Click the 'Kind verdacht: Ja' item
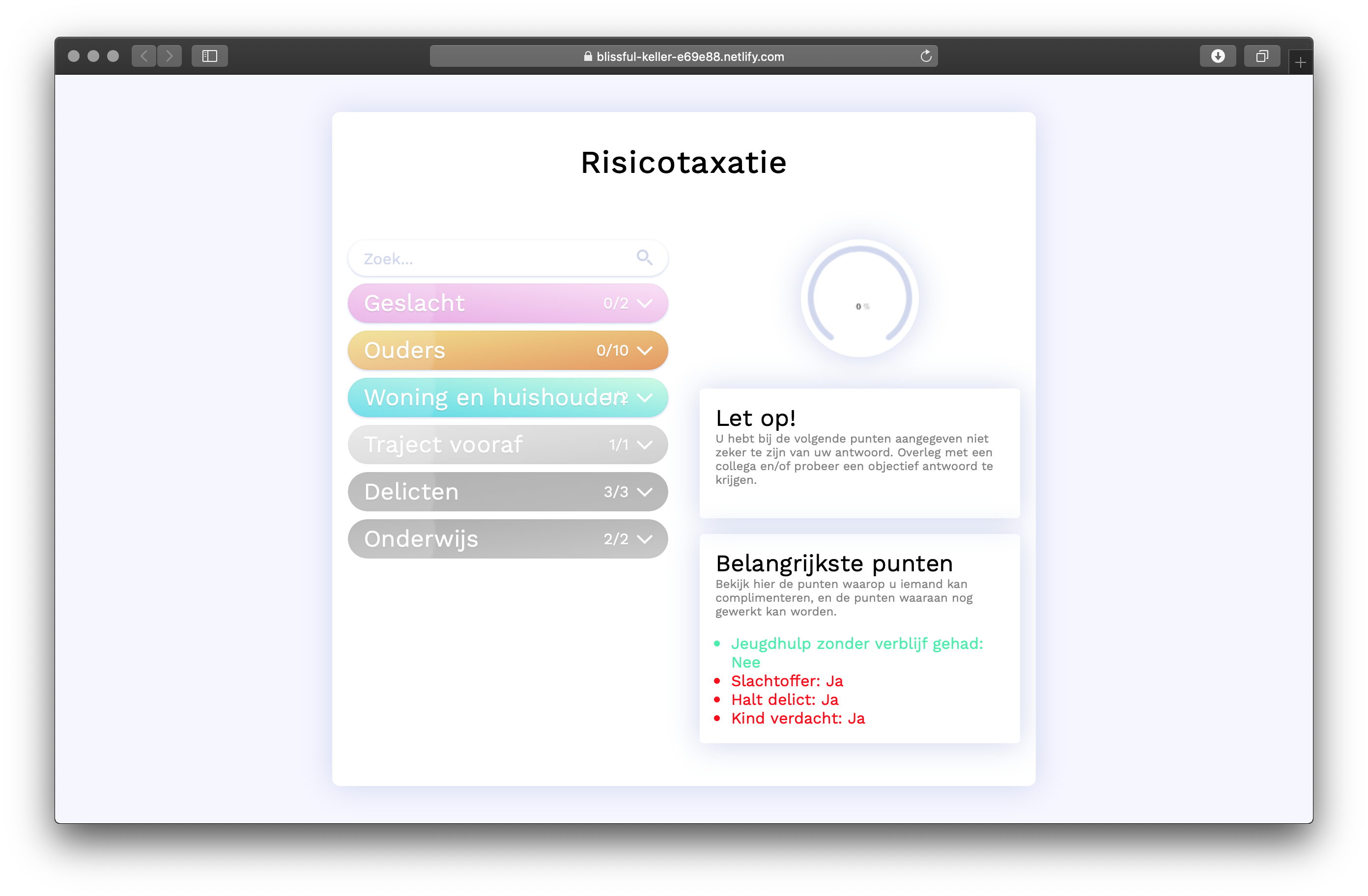1368x896 pixels. pyautogui.click(x=797, y=718)
